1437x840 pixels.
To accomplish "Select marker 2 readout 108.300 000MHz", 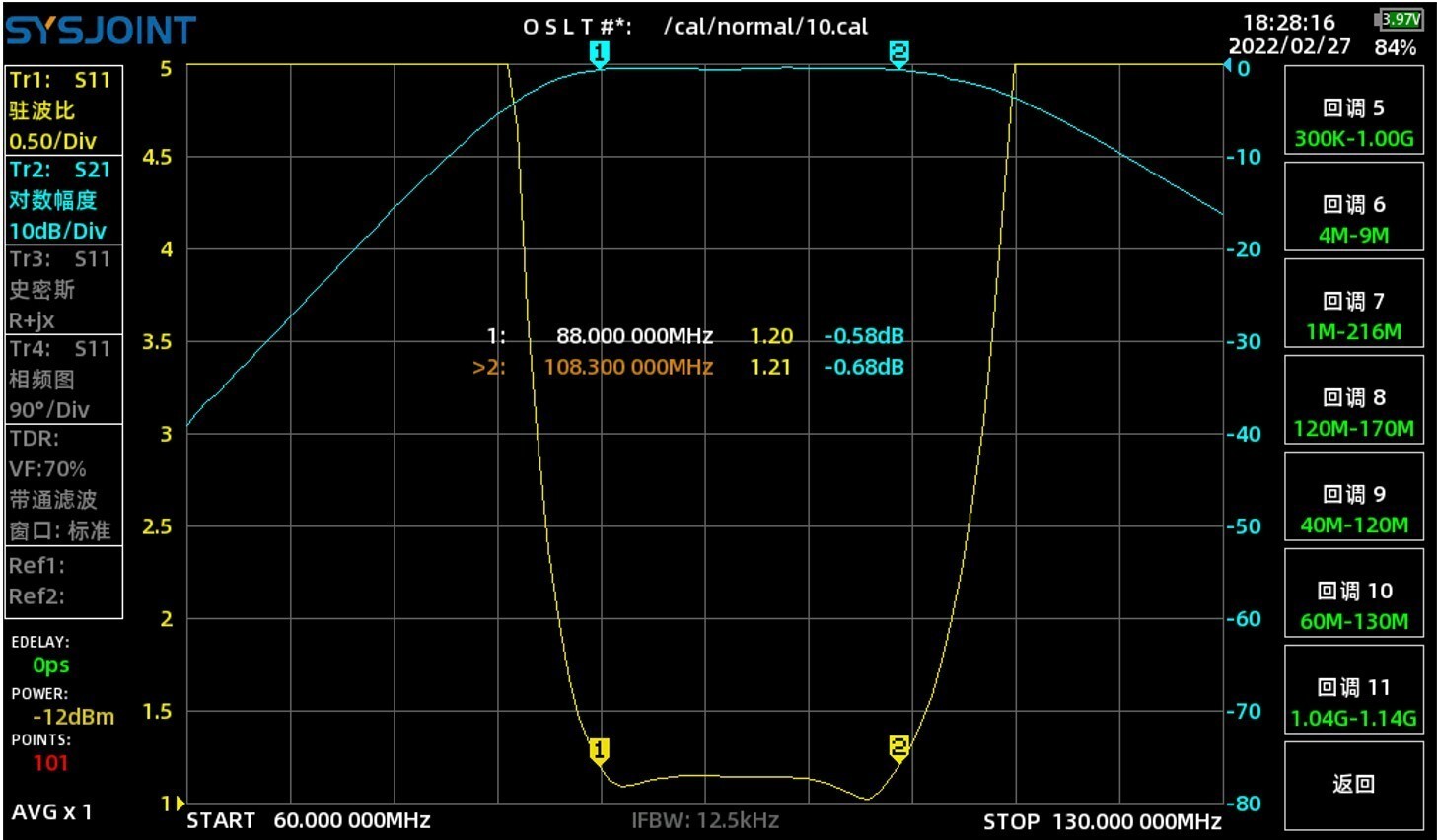I will point(628,367).
